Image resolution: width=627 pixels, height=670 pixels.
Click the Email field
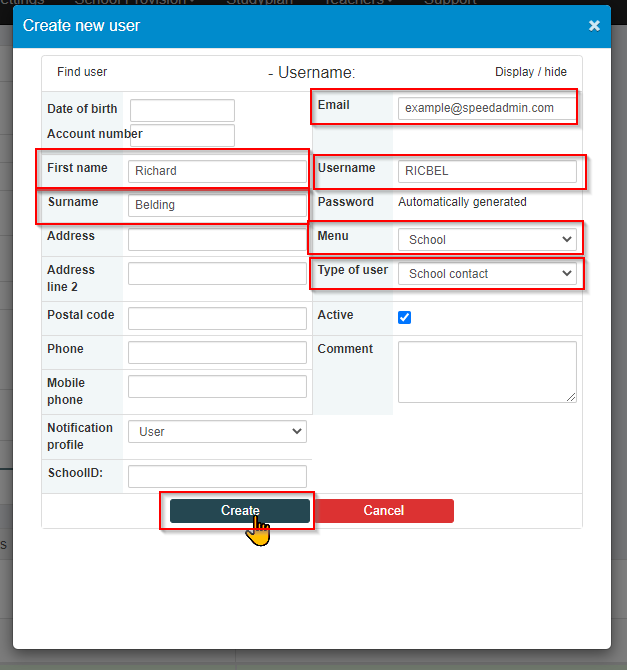click(x=487, y=108)
